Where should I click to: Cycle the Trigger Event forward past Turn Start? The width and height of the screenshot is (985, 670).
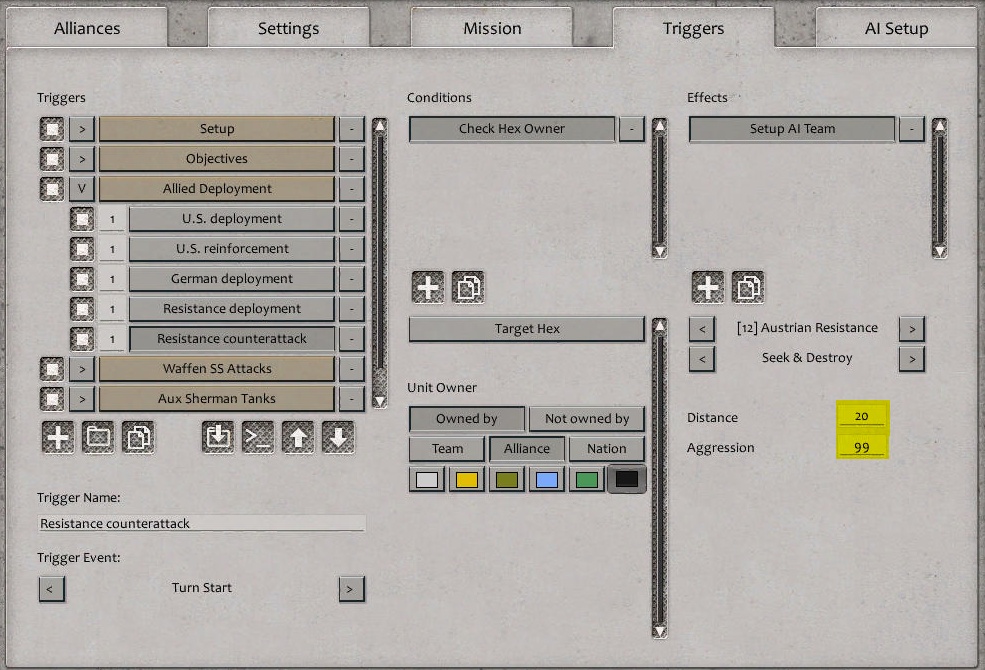pyautogui.click(x=351, y=589)
